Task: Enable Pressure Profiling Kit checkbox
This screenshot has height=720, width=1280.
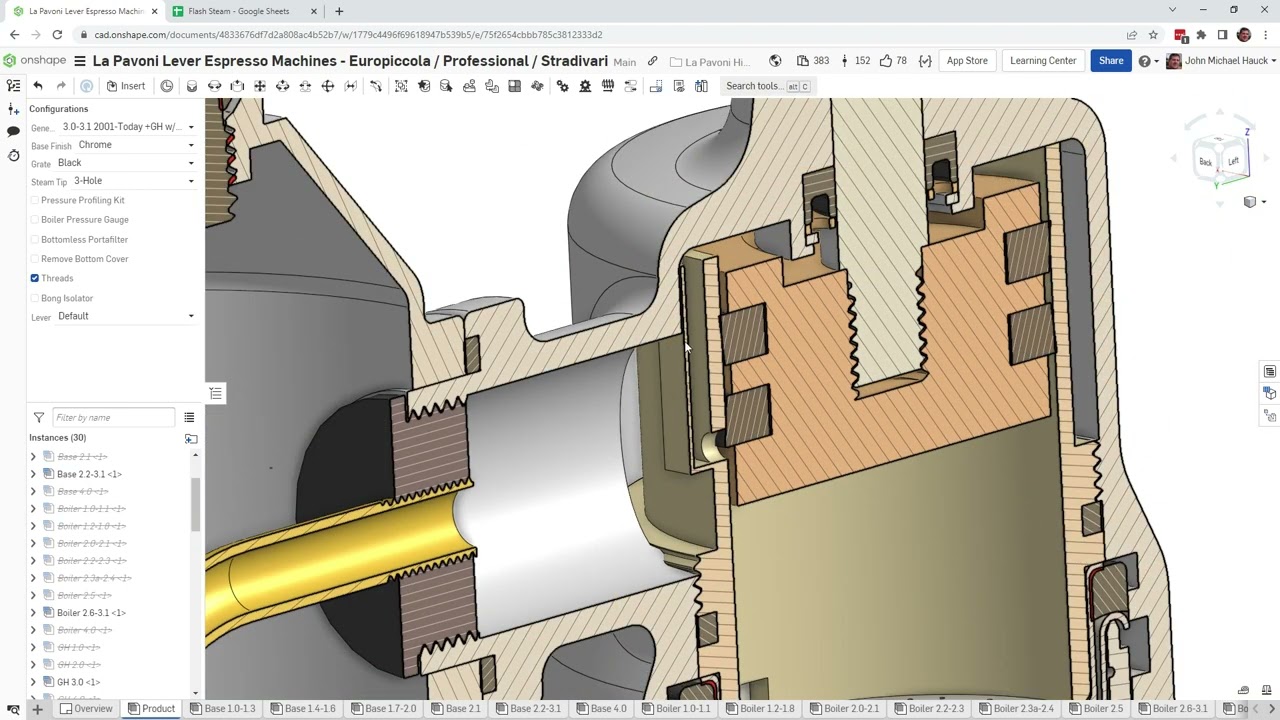Action: [35, 200]
